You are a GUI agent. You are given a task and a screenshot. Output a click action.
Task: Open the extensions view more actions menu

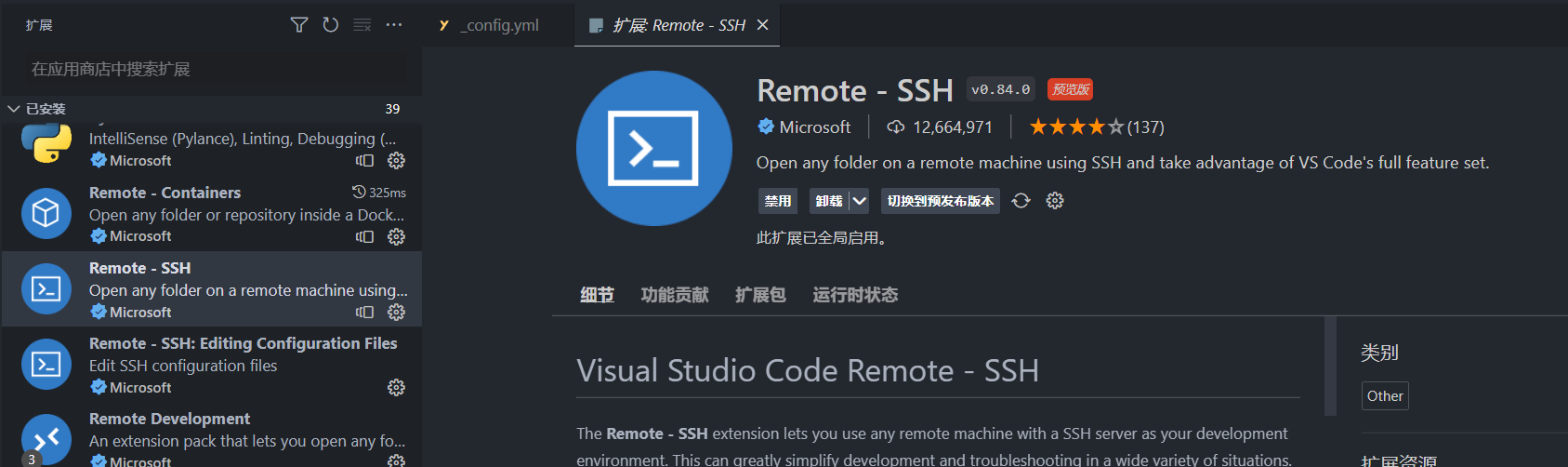[x=394, y=25]
